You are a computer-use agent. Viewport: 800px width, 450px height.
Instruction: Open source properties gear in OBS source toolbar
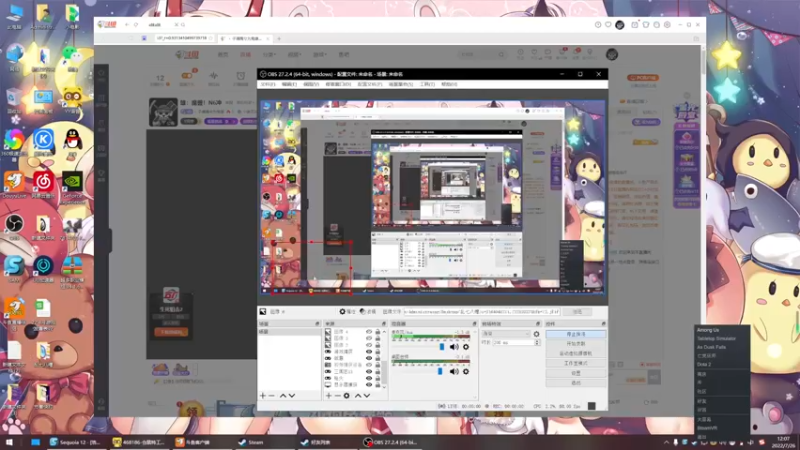point(342,311)
